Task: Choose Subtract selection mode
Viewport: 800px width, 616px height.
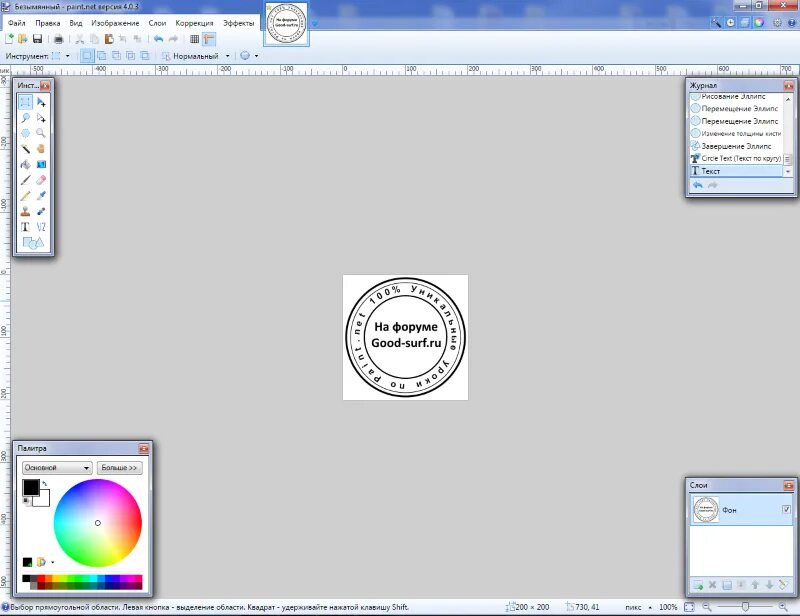Action: click(x=116, y=56)
